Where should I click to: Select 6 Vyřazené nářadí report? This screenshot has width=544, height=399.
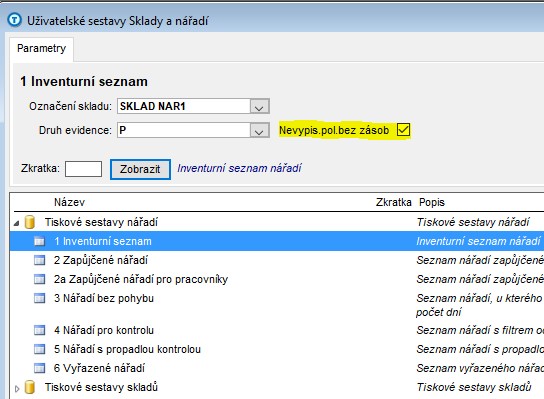pos(99,368)
